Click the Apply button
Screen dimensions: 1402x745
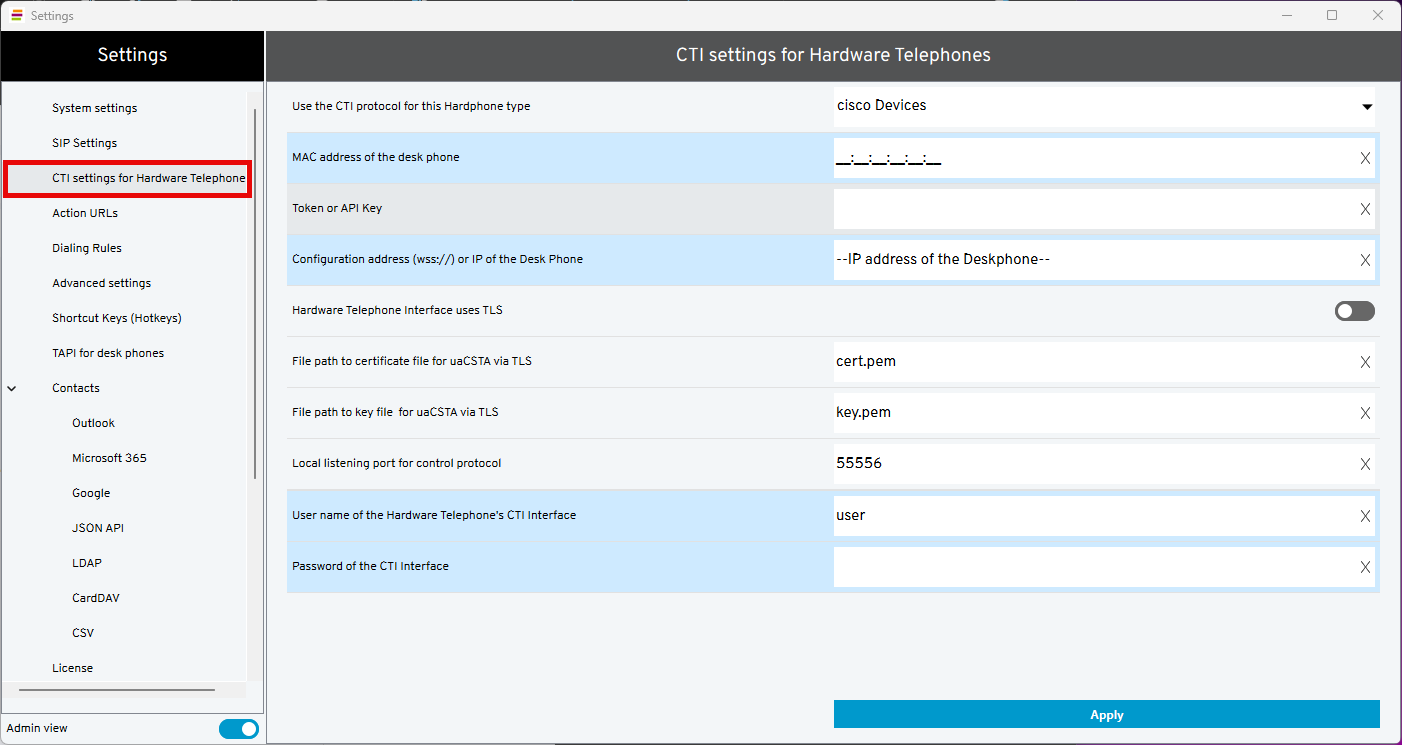tap(1106, 715)
